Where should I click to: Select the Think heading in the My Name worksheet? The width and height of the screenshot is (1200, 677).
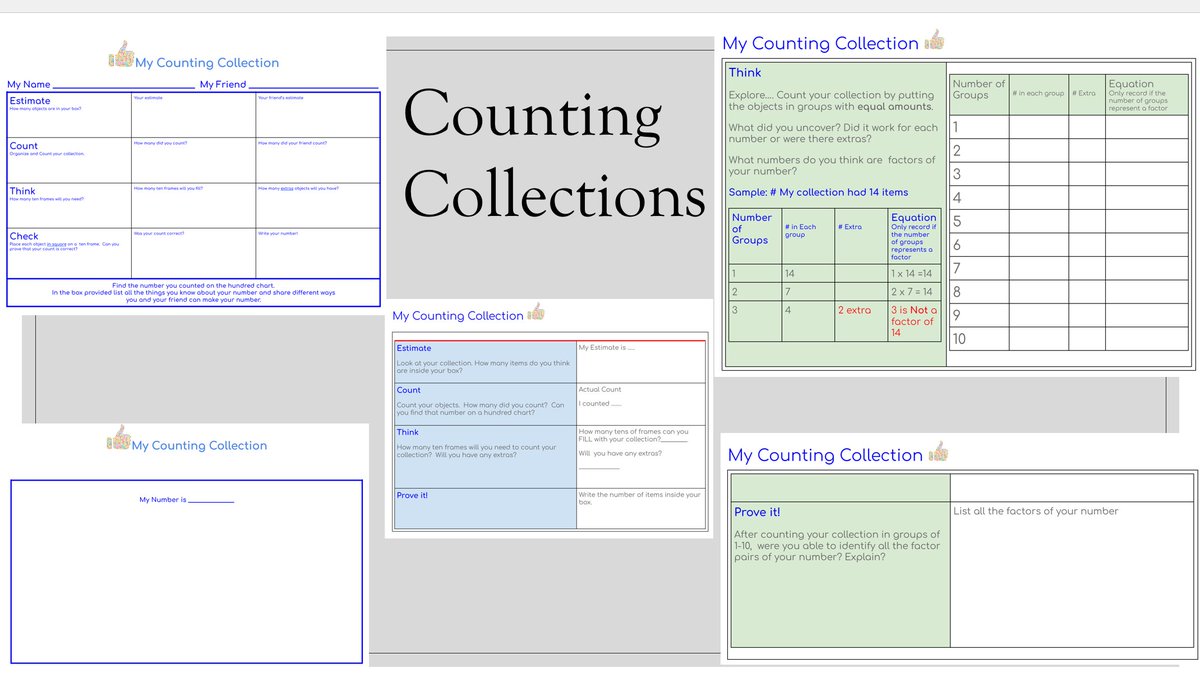click(23, 191)
